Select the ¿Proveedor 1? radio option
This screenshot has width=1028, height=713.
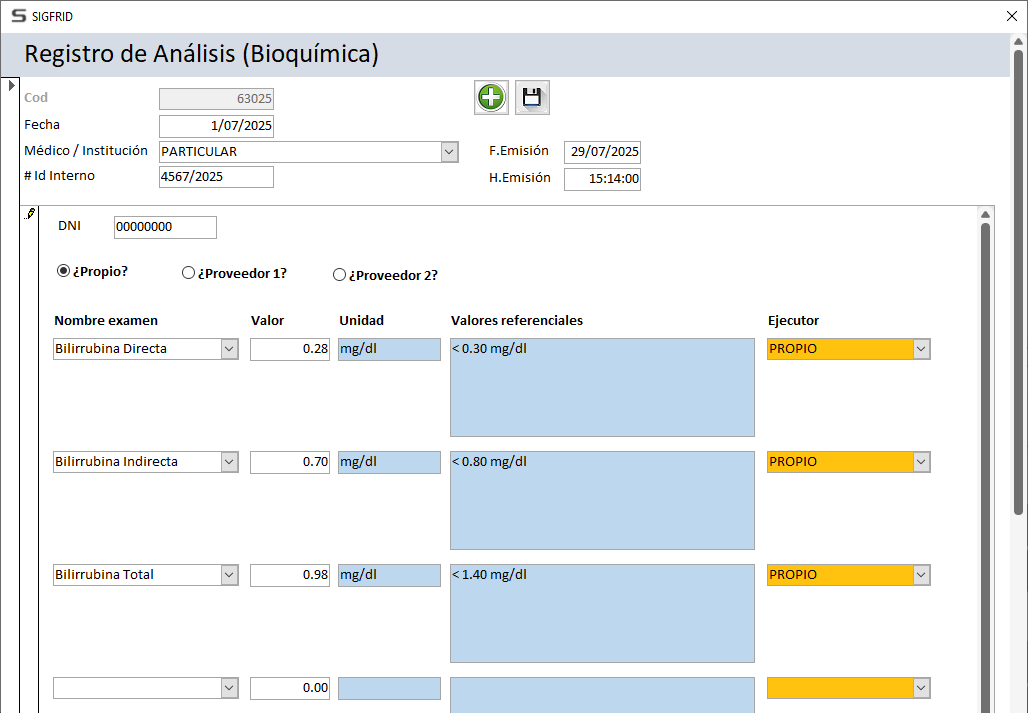188,273
